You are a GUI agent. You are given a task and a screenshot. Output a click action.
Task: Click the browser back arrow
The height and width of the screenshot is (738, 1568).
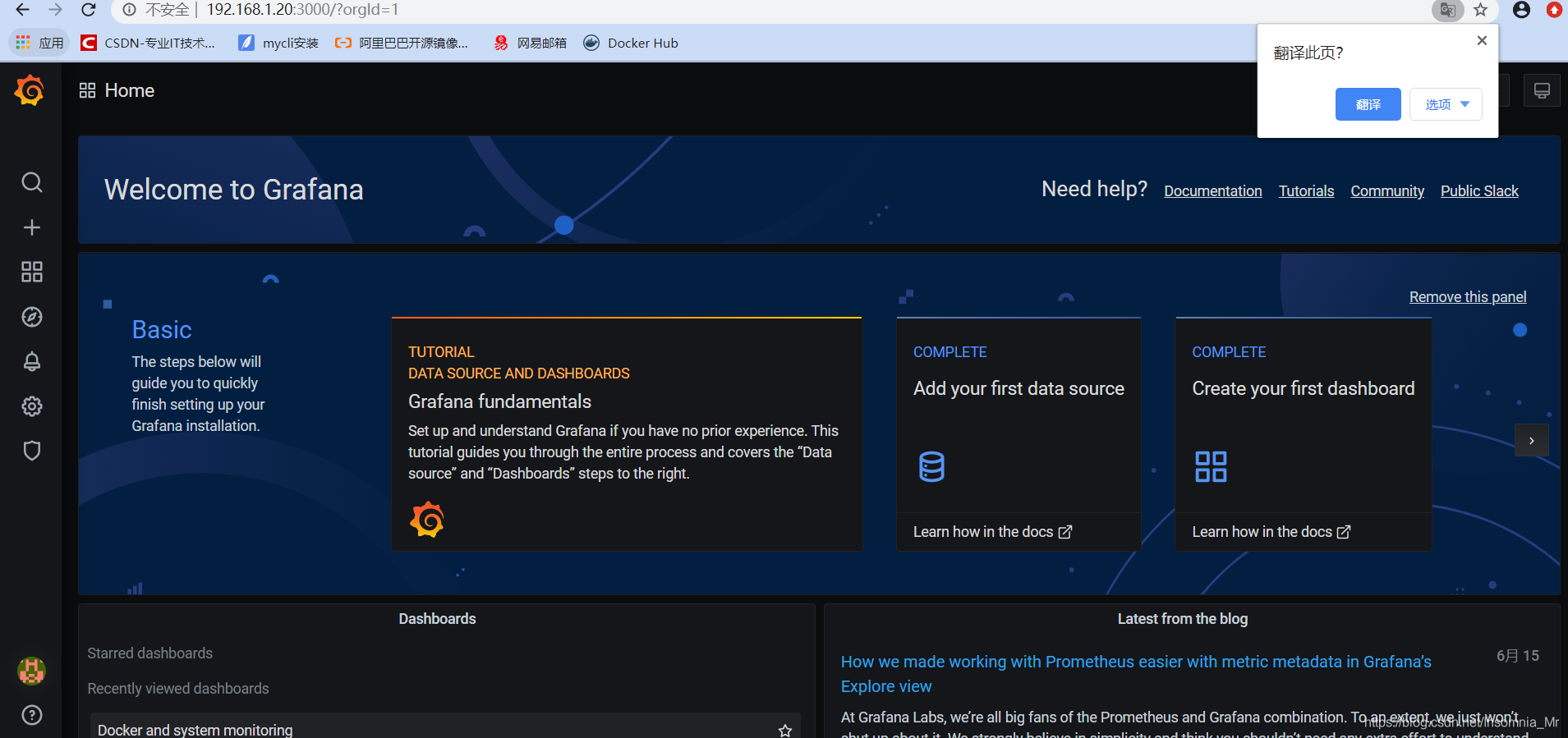(x=22, y=10)
